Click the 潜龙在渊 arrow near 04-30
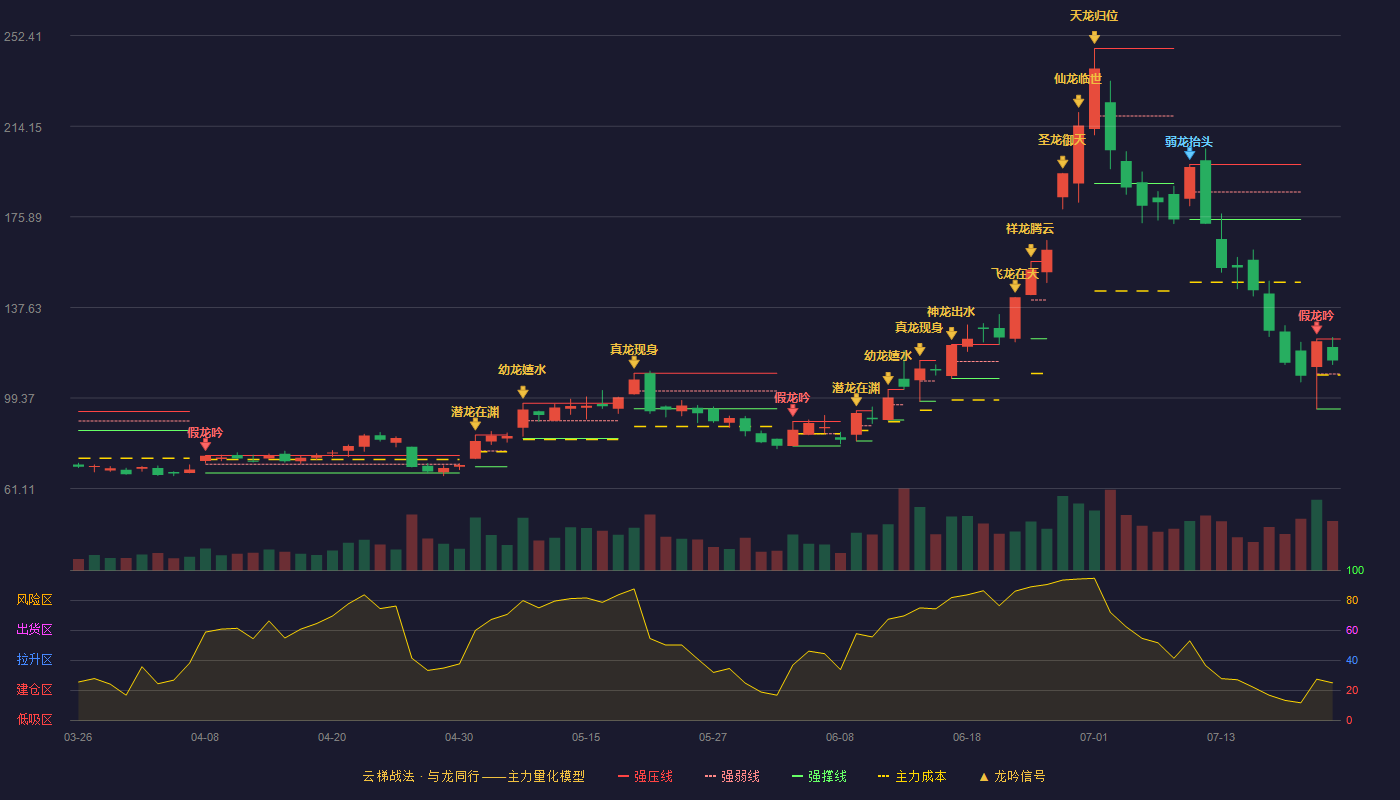The height and width of the screenshot is (800, 1400). (x=475, y=424)
